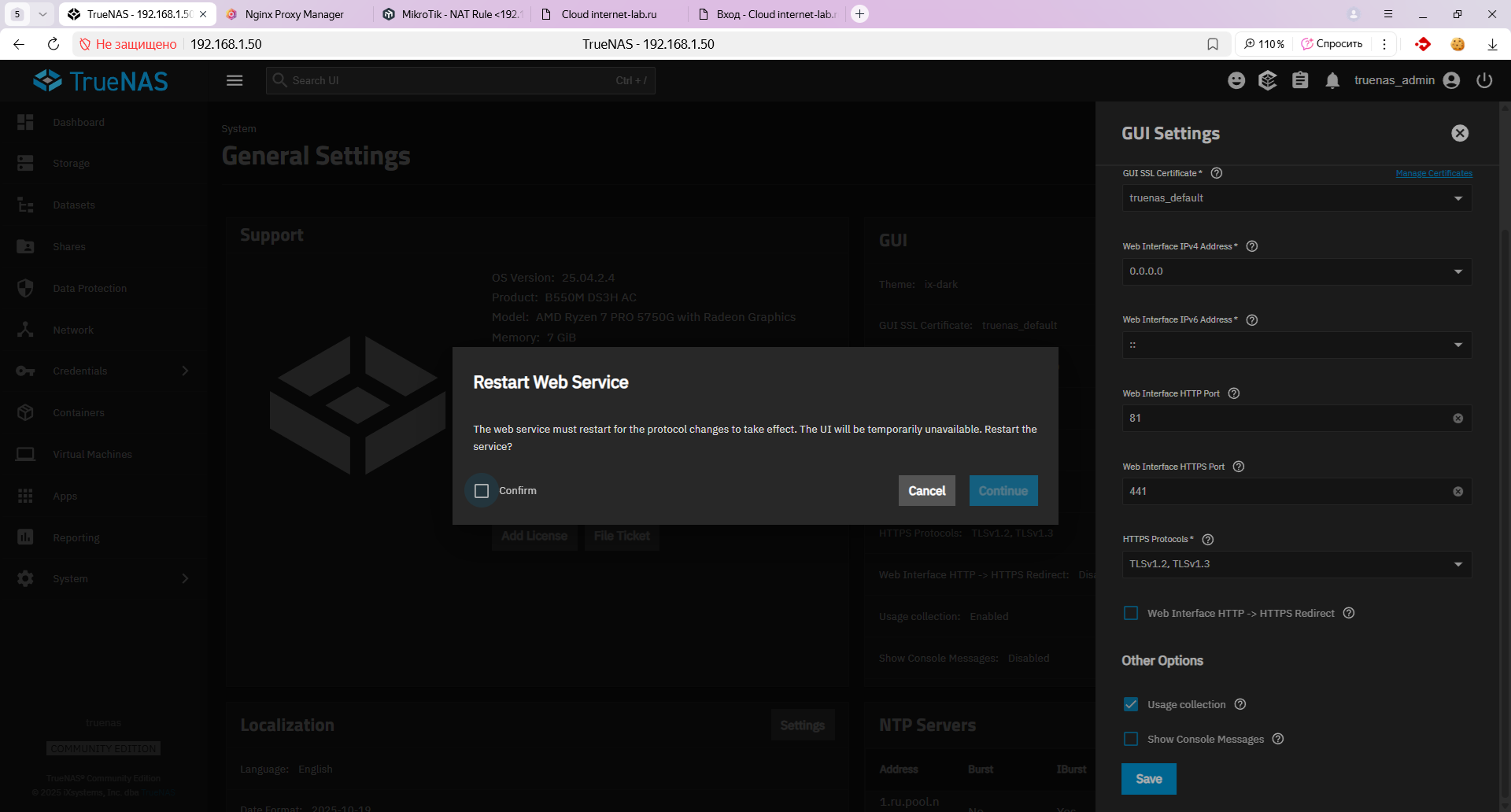
Task: Switch to the Nginx Proxy Manager tab
Action: tap(294, 14)
